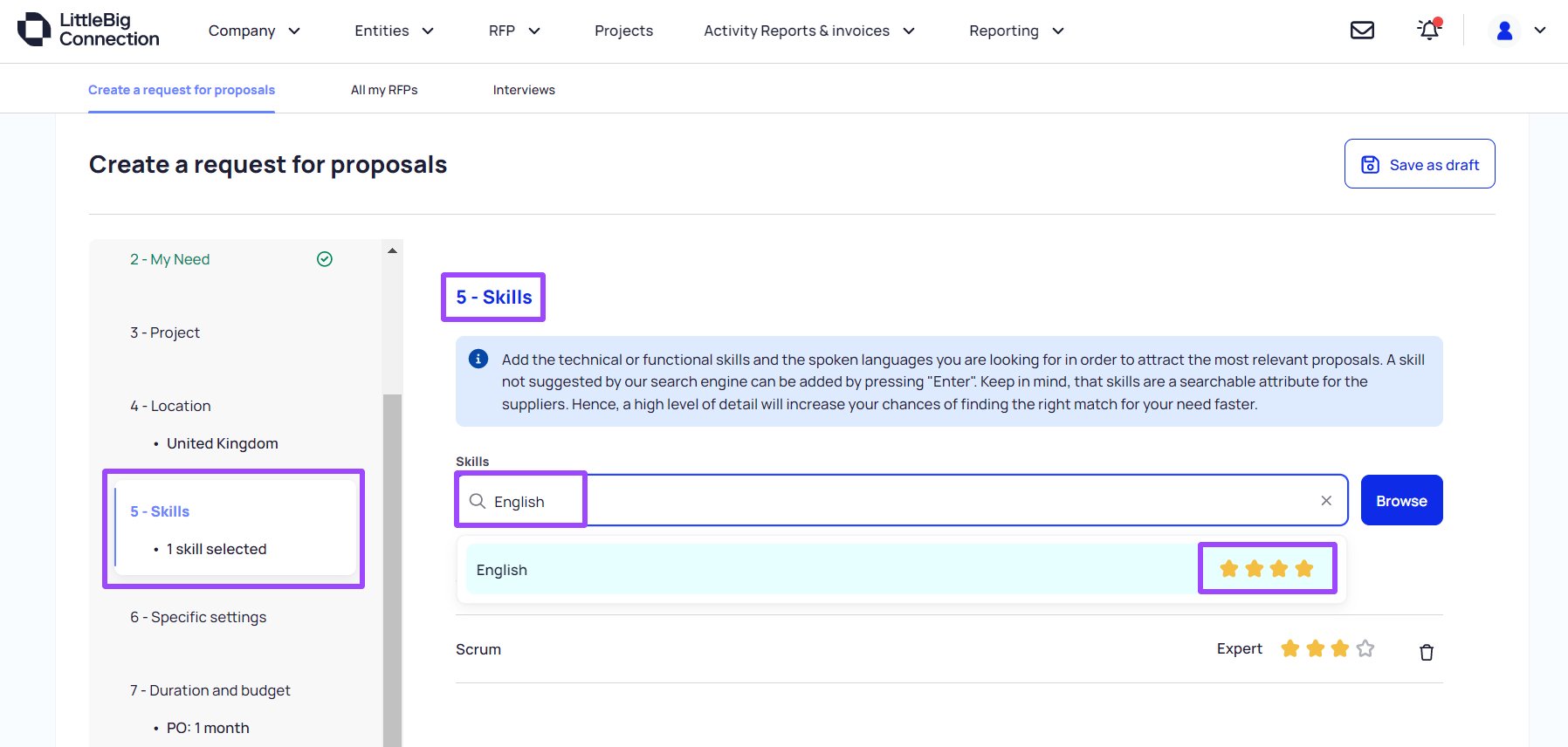Switch to All my RFPs tab

pos(384,90)
